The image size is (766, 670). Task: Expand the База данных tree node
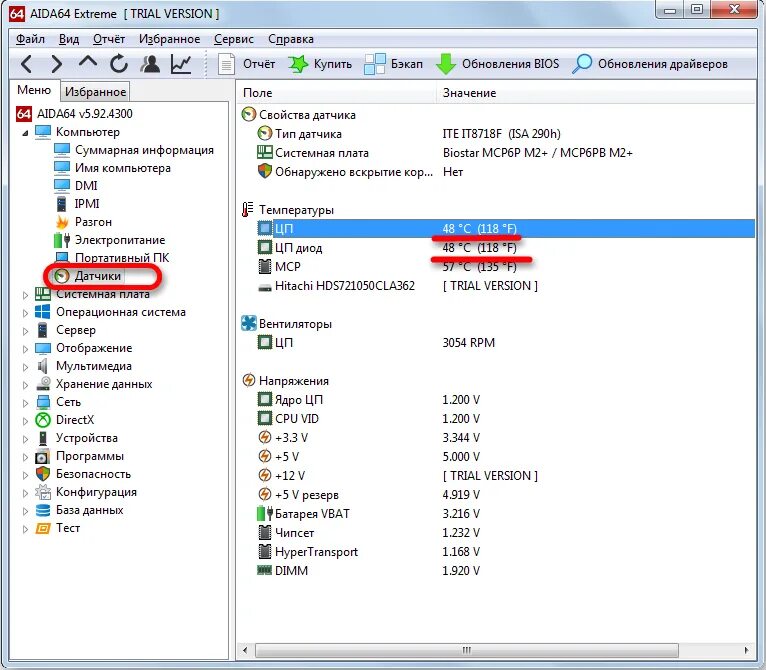tap(25, 511)
